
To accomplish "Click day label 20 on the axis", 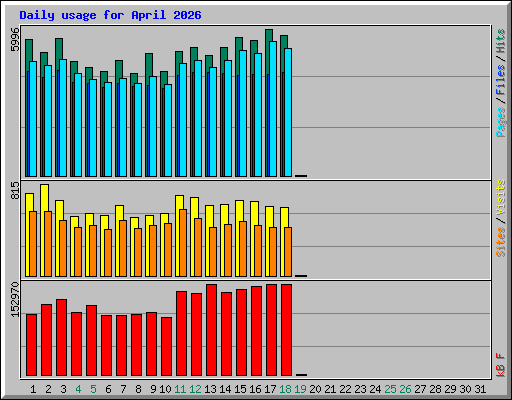I will (315, 389).
